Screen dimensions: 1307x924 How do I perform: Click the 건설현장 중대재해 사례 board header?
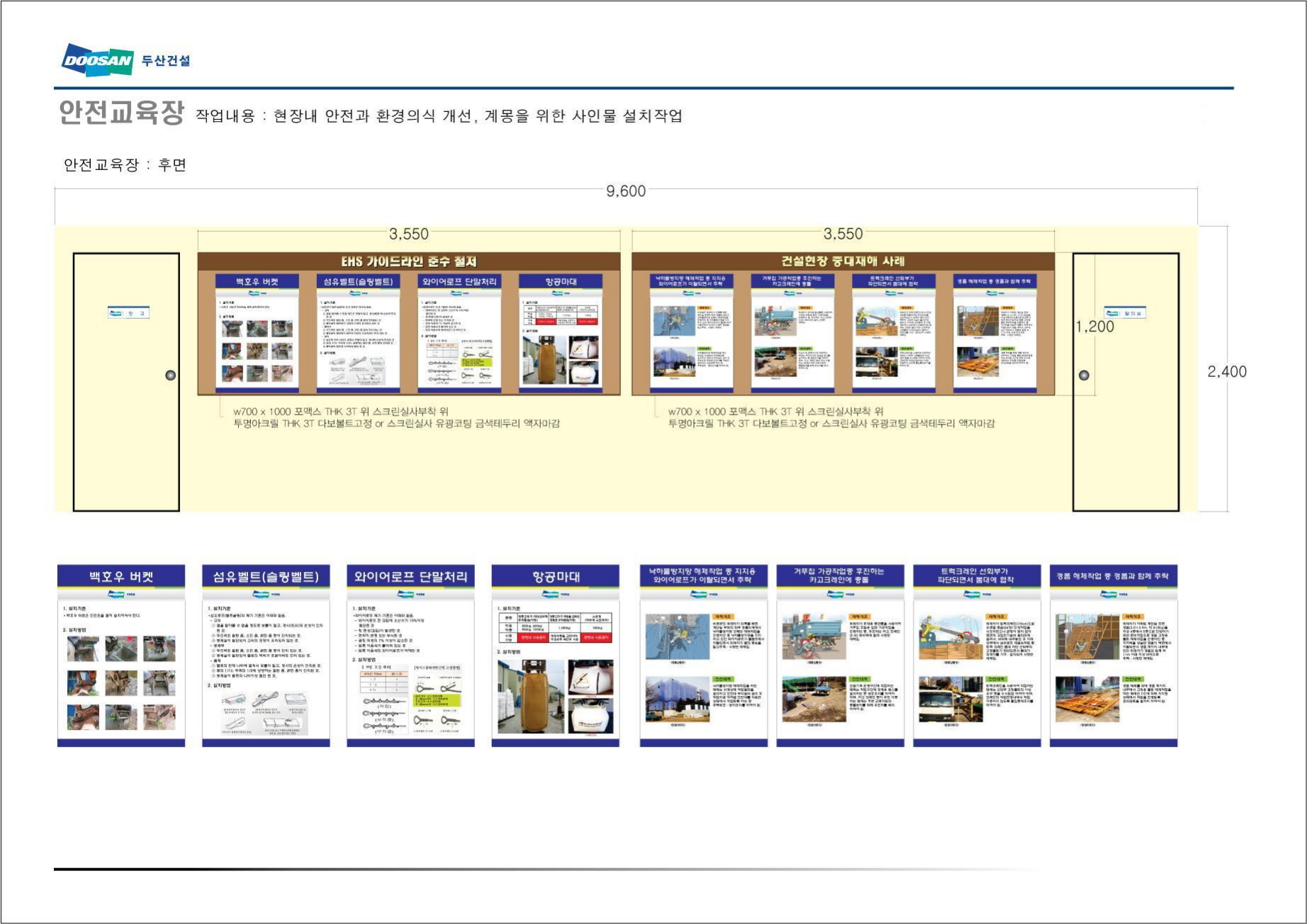pos(843,261)
